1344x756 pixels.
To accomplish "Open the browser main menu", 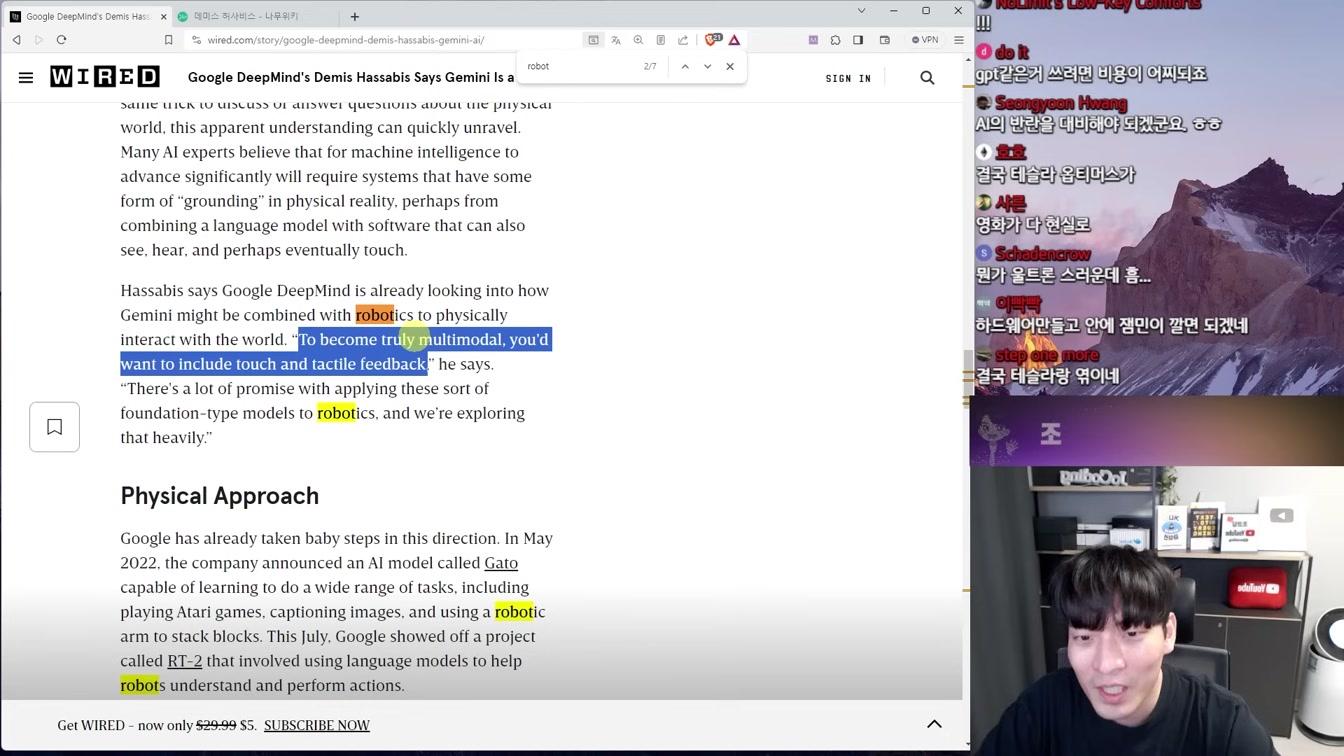I will (959, 40).
